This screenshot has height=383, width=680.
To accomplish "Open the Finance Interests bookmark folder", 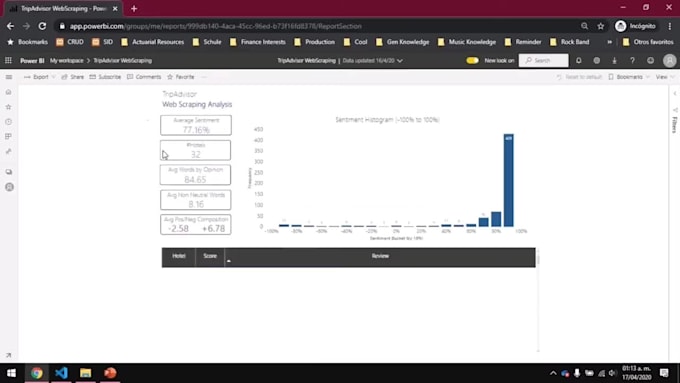I will [x=258, y=42].
